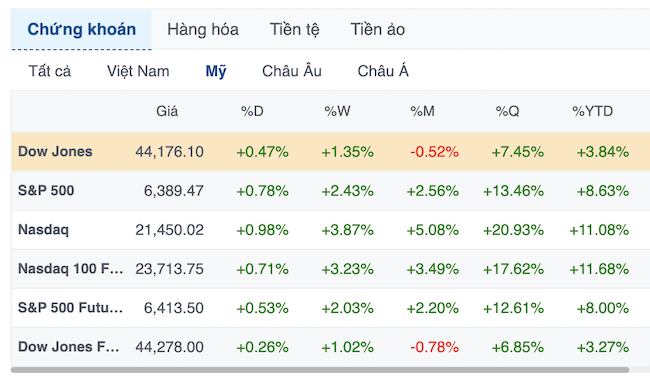
Task: Select the Mỹ region filter
Action: [x=216, y=71]
